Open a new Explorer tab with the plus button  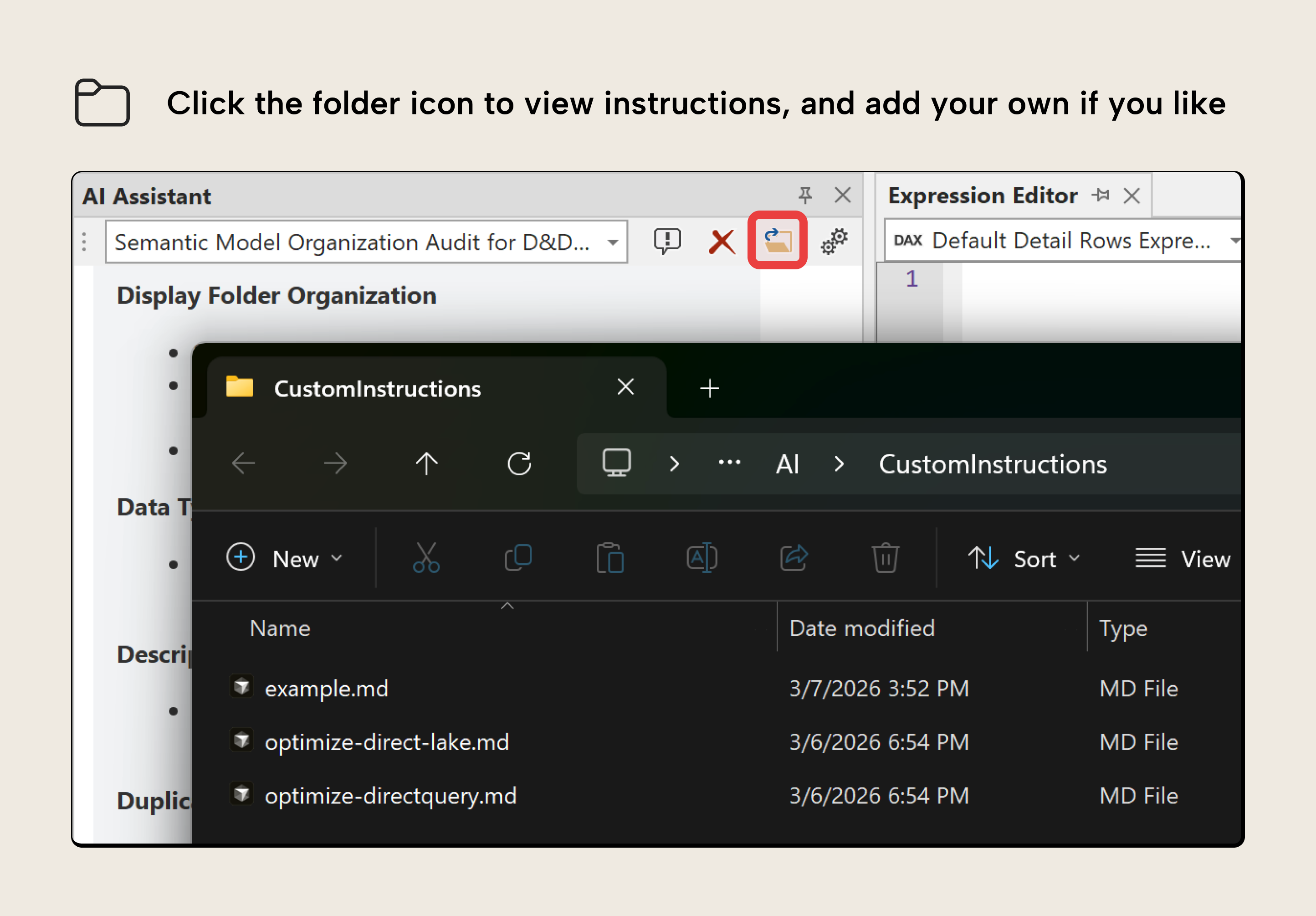pyautogui.click(x=709, y=388)
